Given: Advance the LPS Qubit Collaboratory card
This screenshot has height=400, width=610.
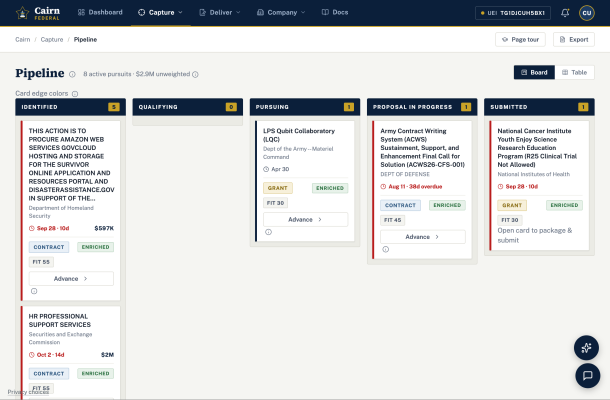Looking at the screenshot, I should (305, 219).
